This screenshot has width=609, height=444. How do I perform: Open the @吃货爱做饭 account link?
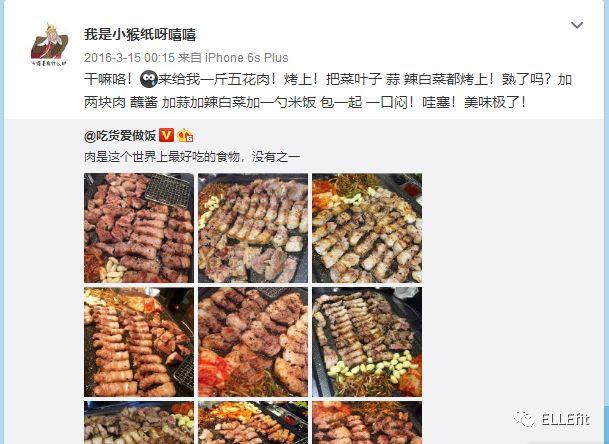click(x=120, y=136)
